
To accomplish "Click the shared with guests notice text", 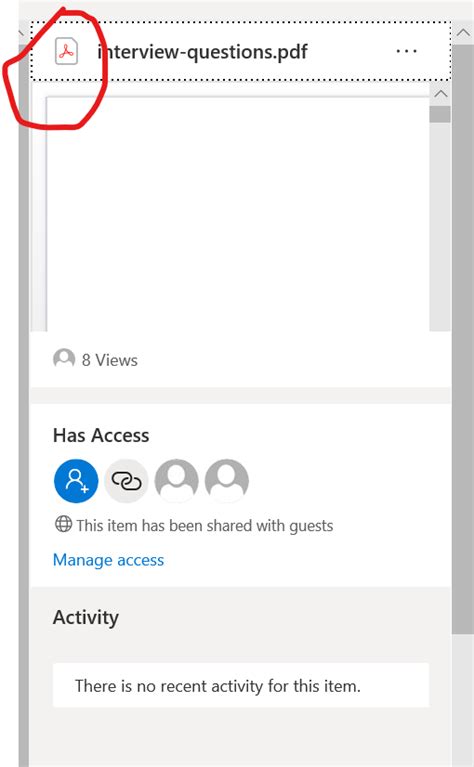I will point(204,525).
